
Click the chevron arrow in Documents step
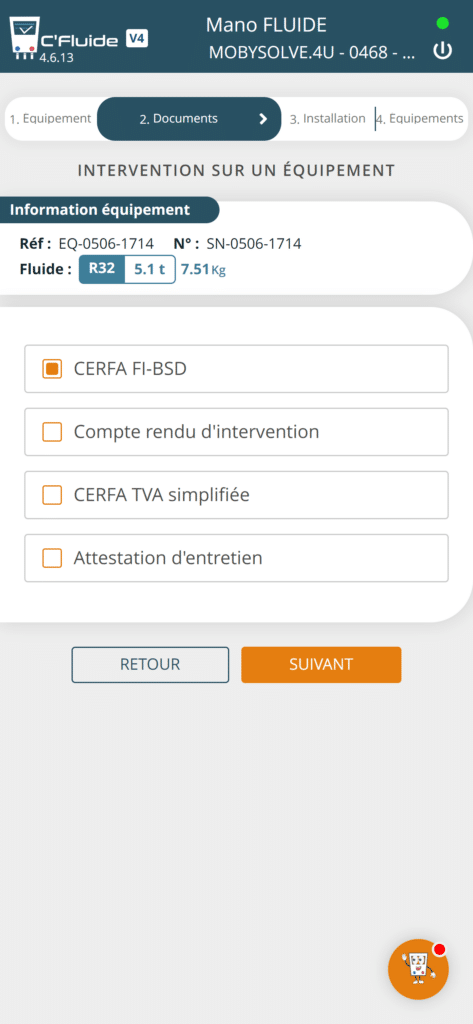coord(263,119)
